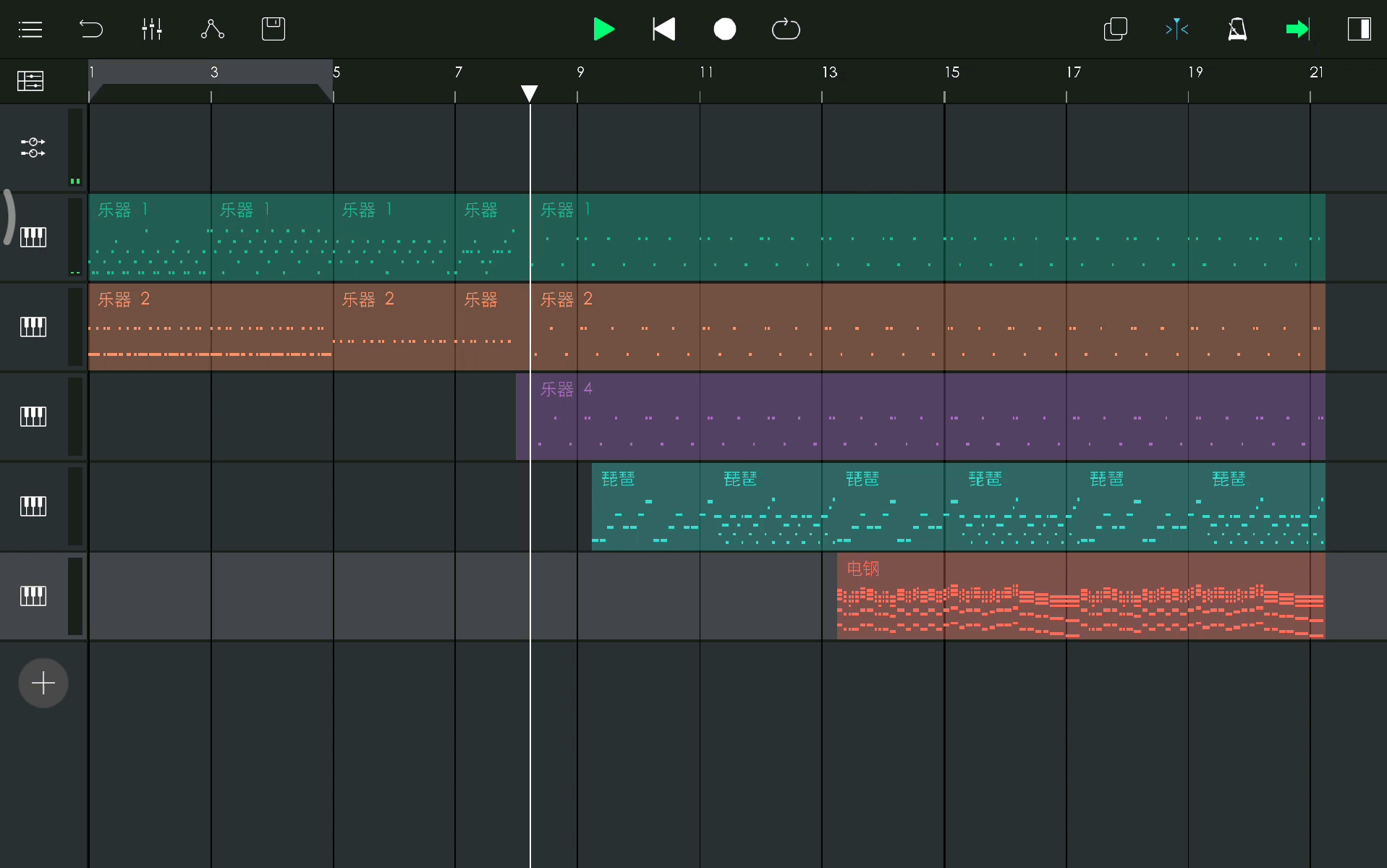Screen dimensions: 1387x868
Task: Select the 乐器 1 clip starting at bar 5
Action: coord(394,237)
